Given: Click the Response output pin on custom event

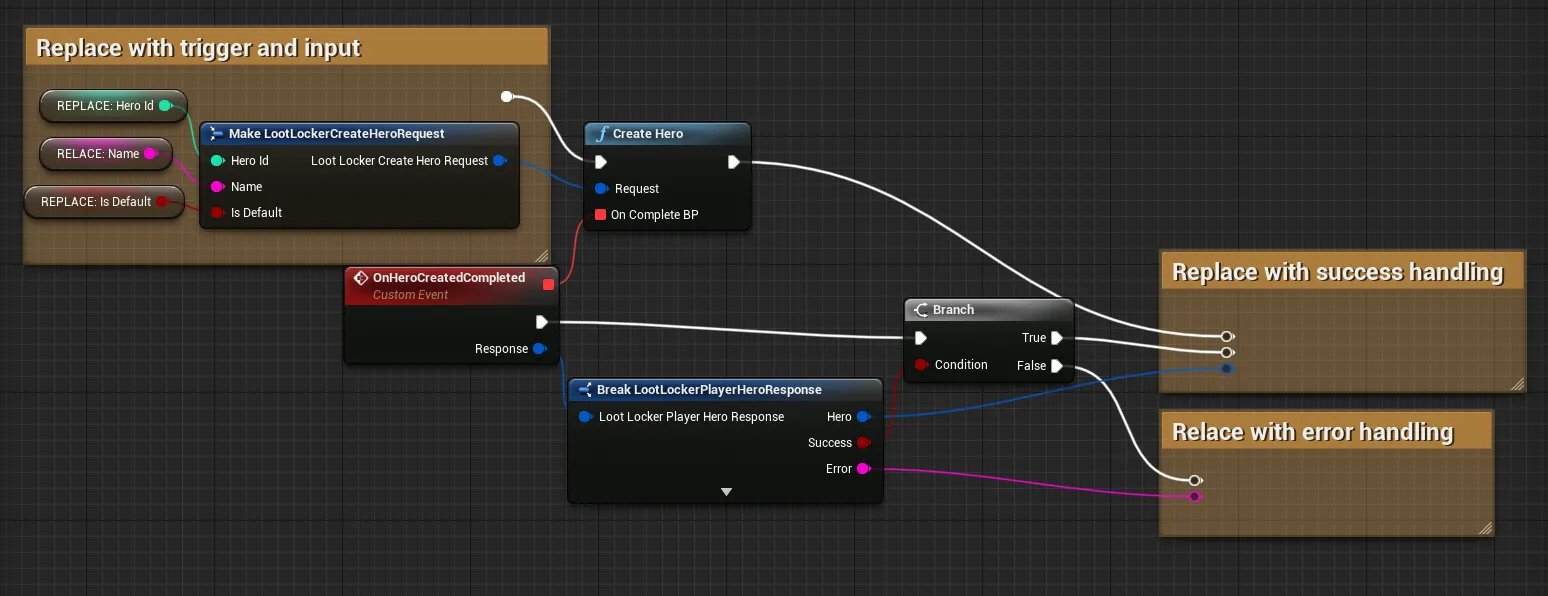Looking at the screenshot, I should coord(540,348).
